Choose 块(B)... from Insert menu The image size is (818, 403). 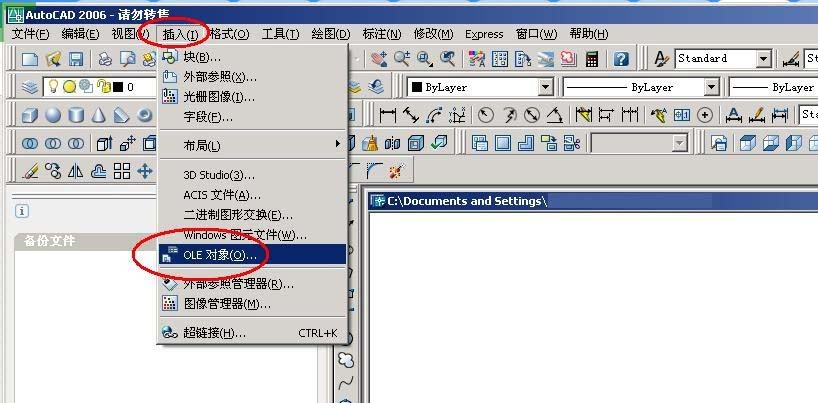[x=252, y=57]
